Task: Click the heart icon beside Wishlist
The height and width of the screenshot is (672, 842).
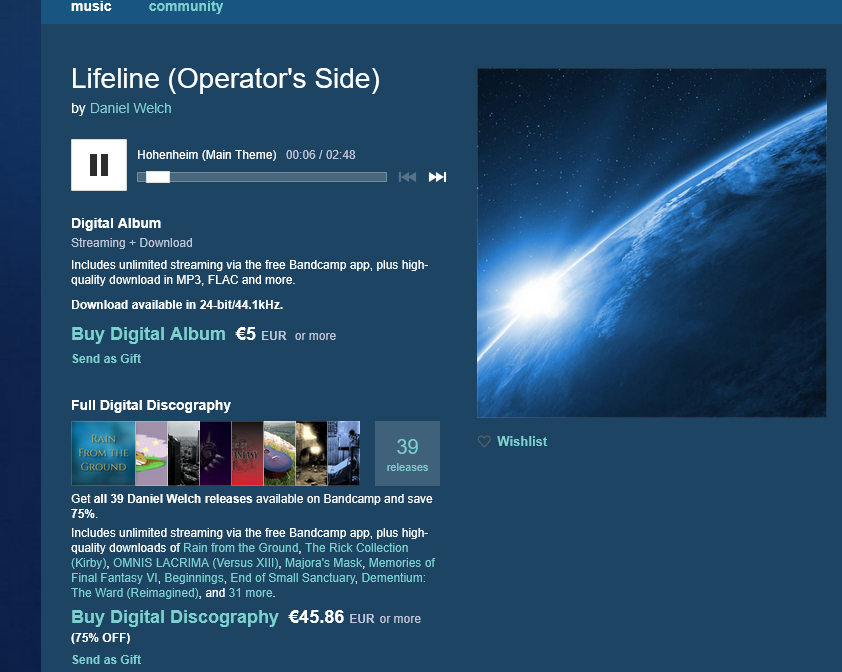Action: coord(484,442)
